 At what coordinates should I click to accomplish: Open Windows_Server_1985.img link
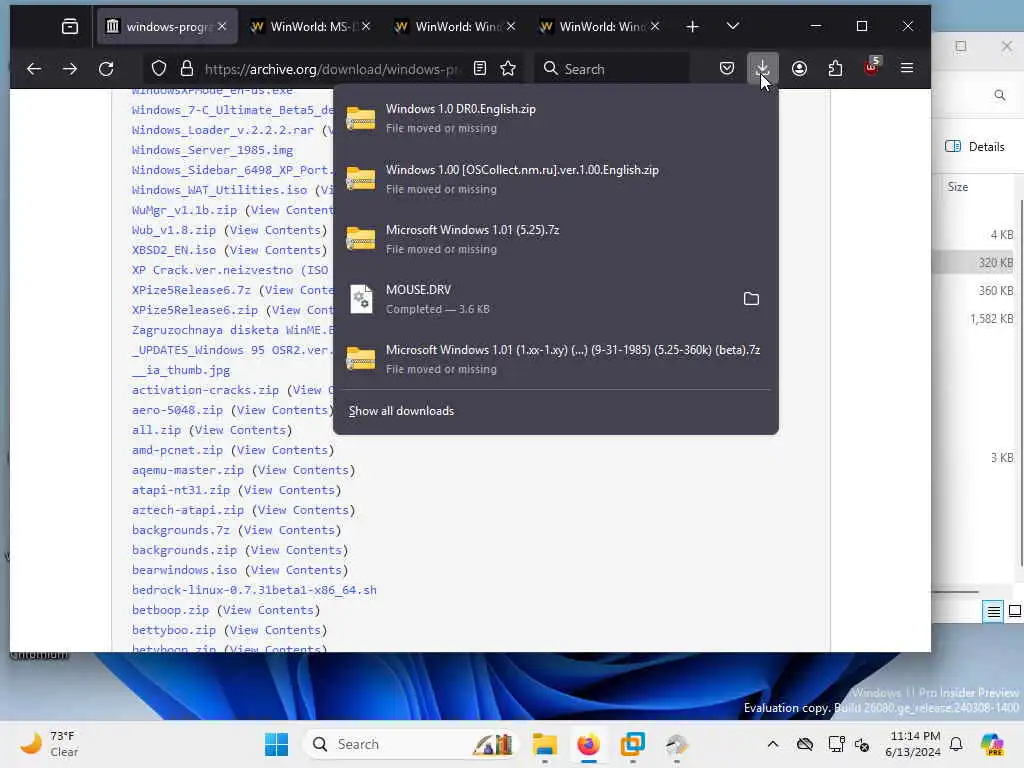click(x=212, y=150)
